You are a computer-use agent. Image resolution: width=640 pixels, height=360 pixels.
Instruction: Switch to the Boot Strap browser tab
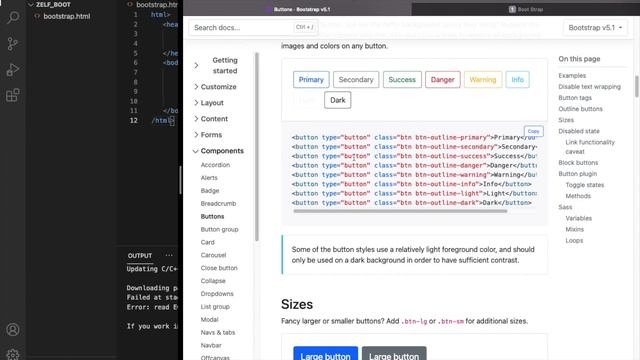(526, 9)
